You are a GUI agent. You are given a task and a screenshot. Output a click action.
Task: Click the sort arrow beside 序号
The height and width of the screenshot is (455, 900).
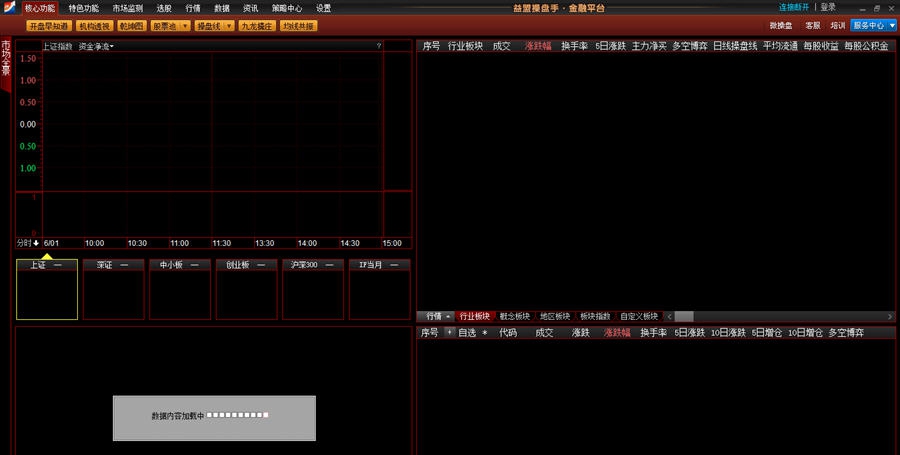[449, 332]
